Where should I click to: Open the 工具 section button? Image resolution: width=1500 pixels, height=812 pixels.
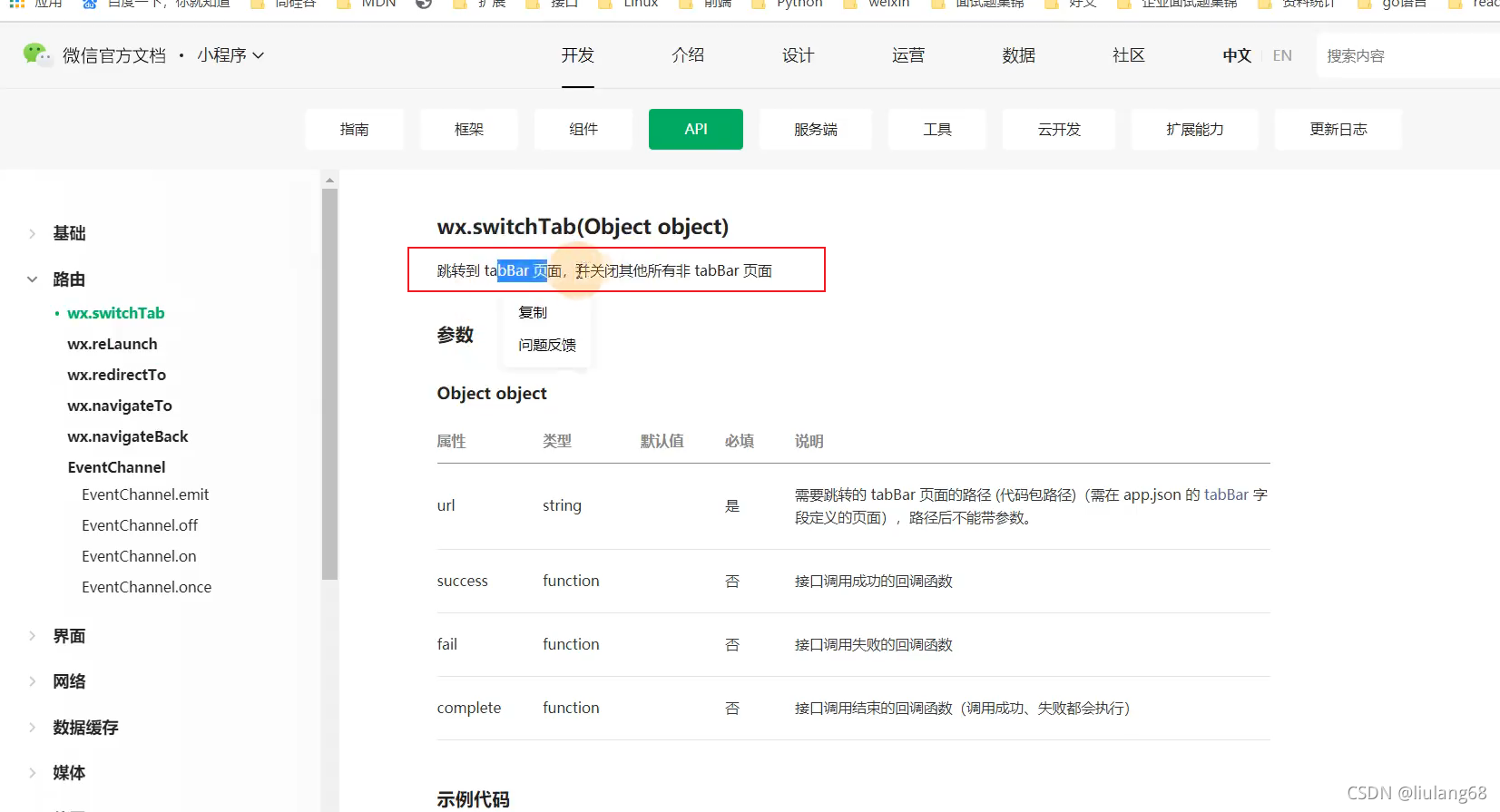pos(937,129)
